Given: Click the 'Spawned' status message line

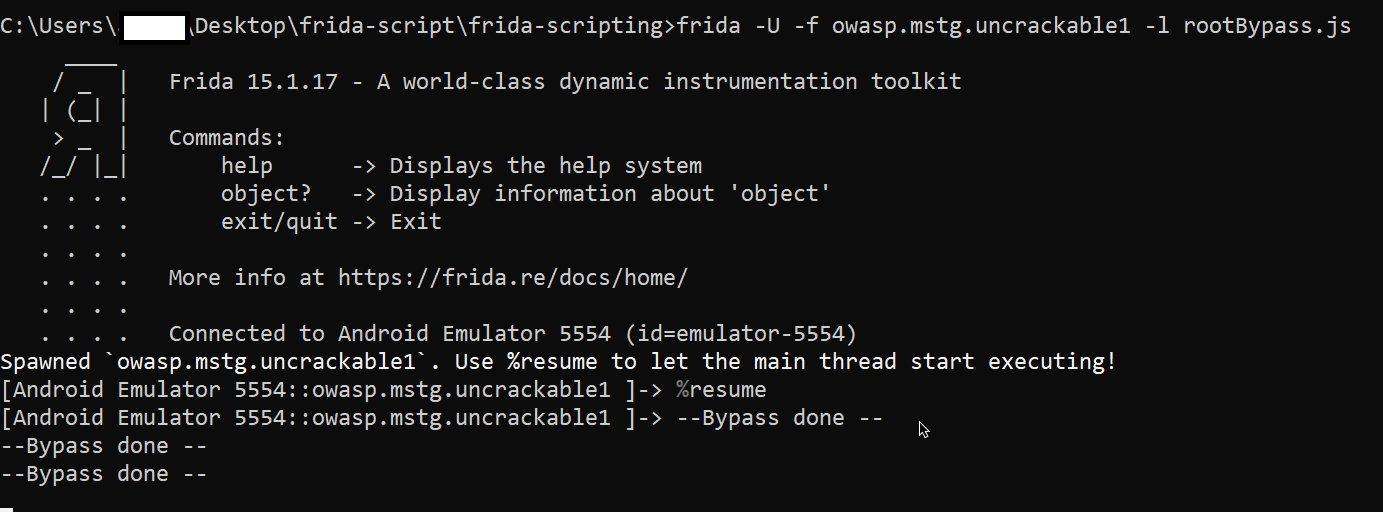Looking at the screenshot, I should pos(558,361).
